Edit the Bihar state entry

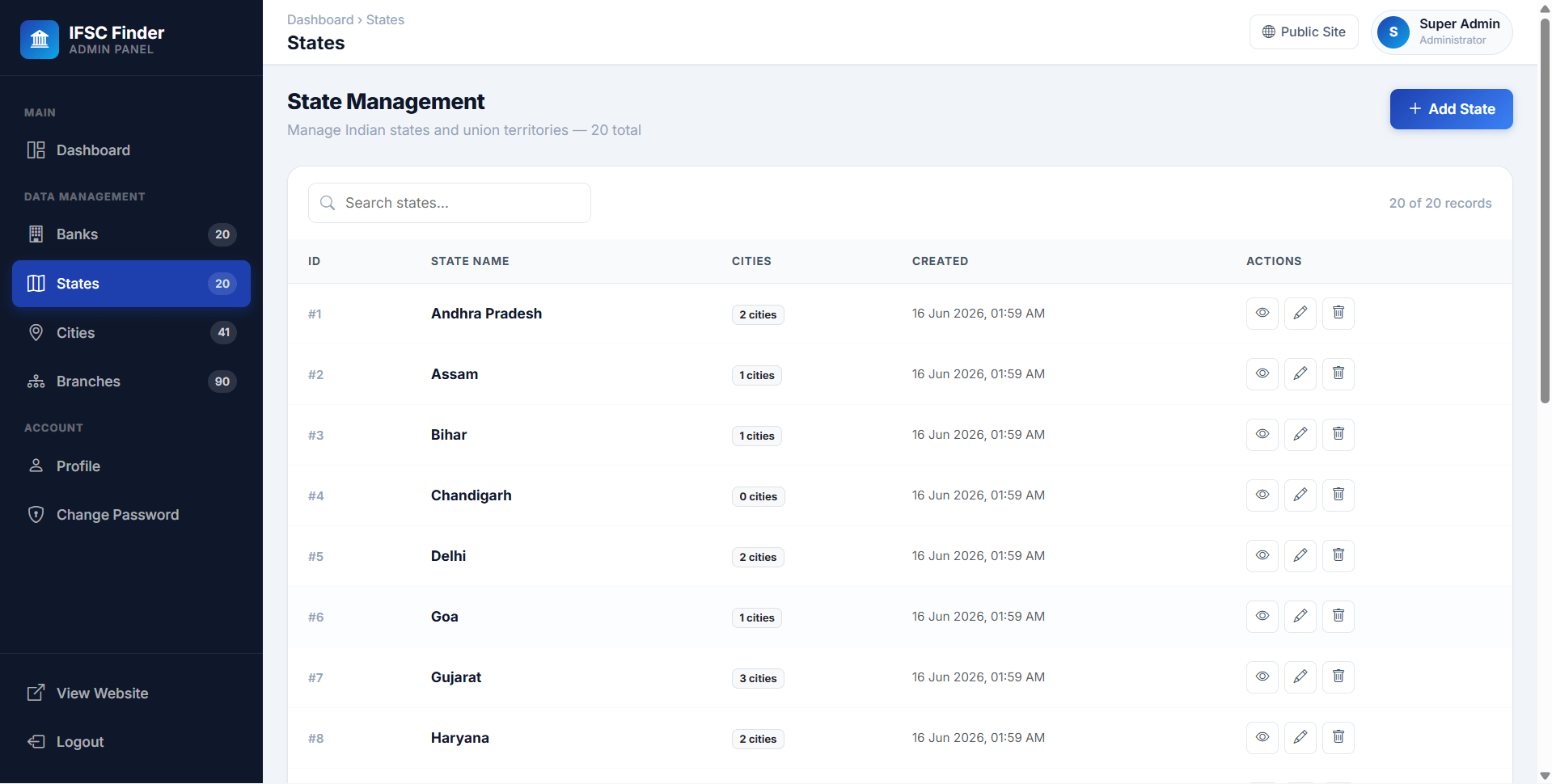[1300, 434]
